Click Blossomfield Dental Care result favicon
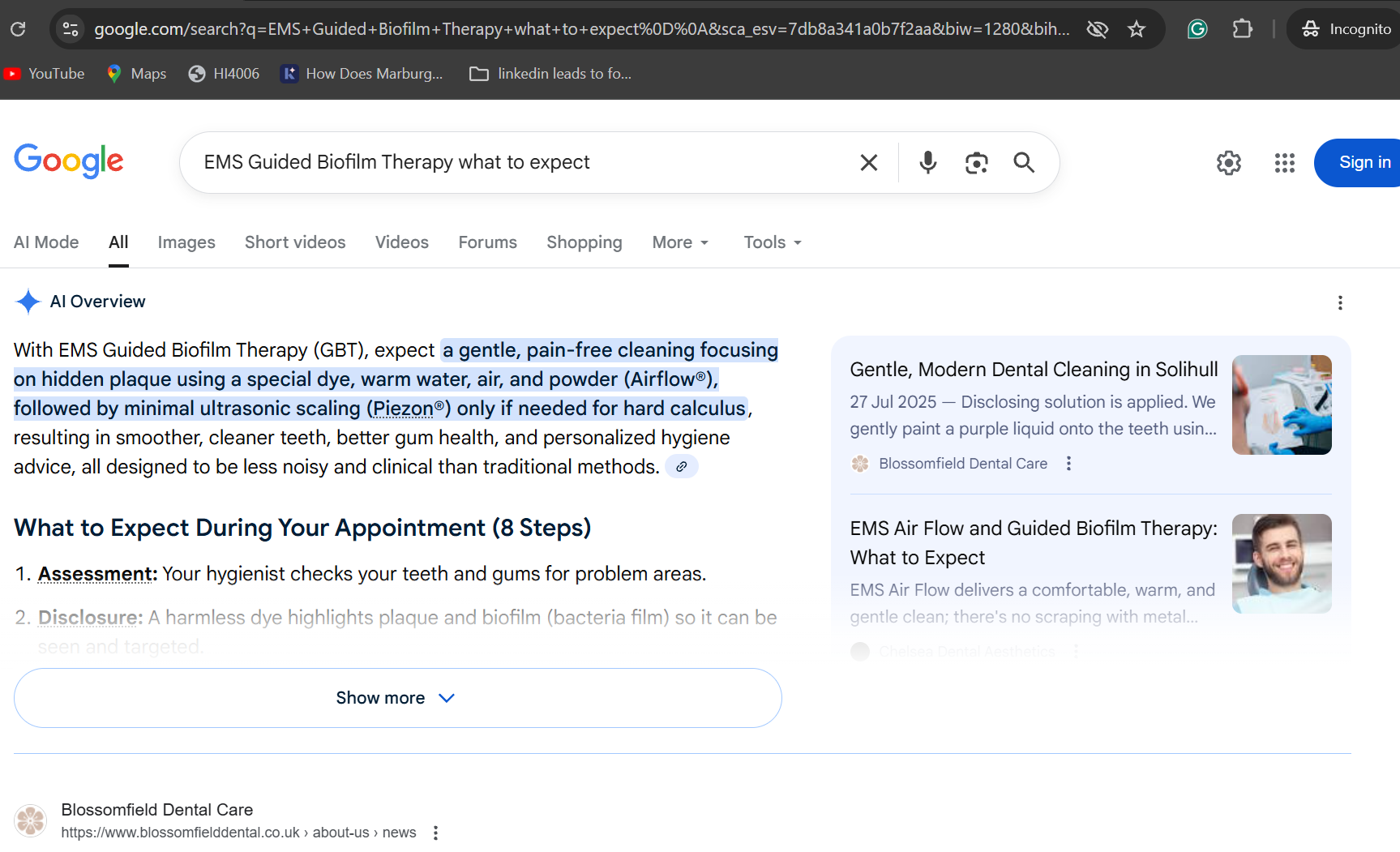 point(31,820)
